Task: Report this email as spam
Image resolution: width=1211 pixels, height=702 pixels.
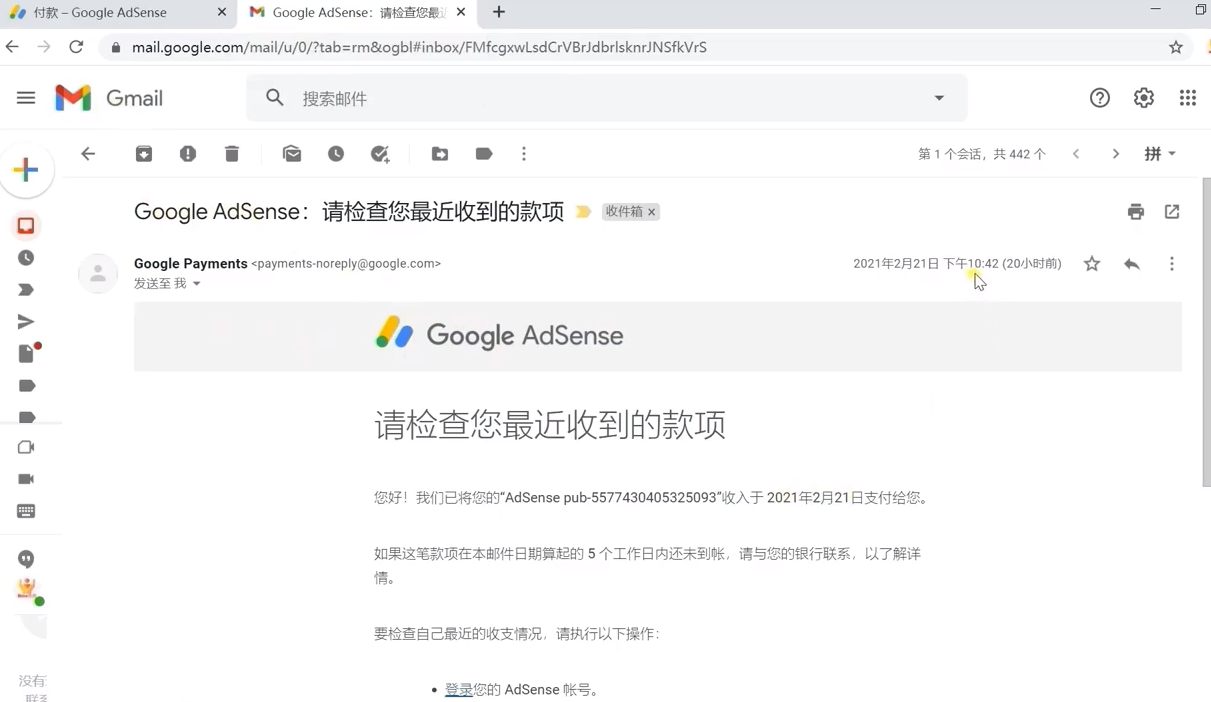Action: click(188, 154)
